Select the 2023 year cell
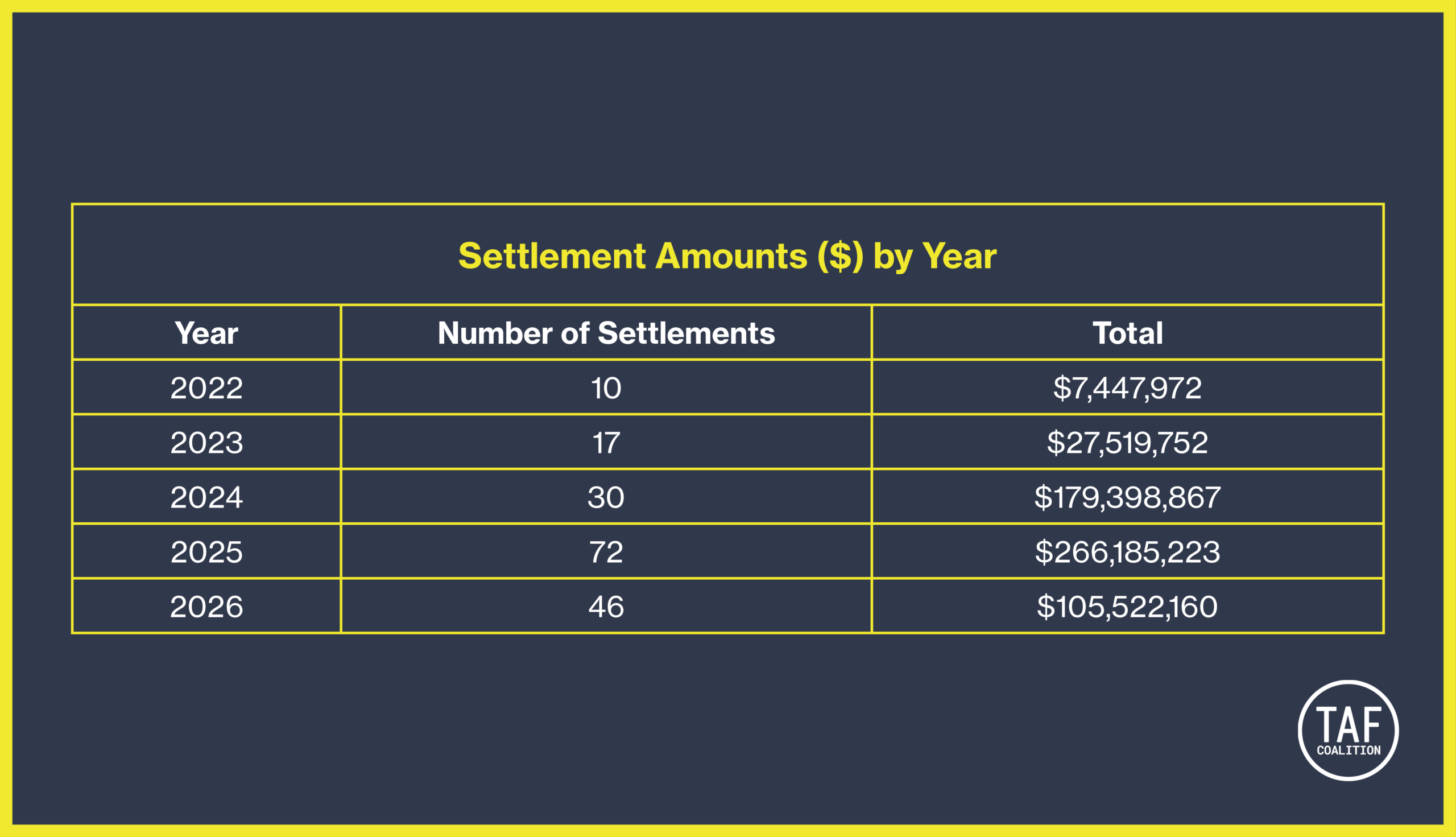The height and width of the screenshot is (837, 1456). [206, 442]
